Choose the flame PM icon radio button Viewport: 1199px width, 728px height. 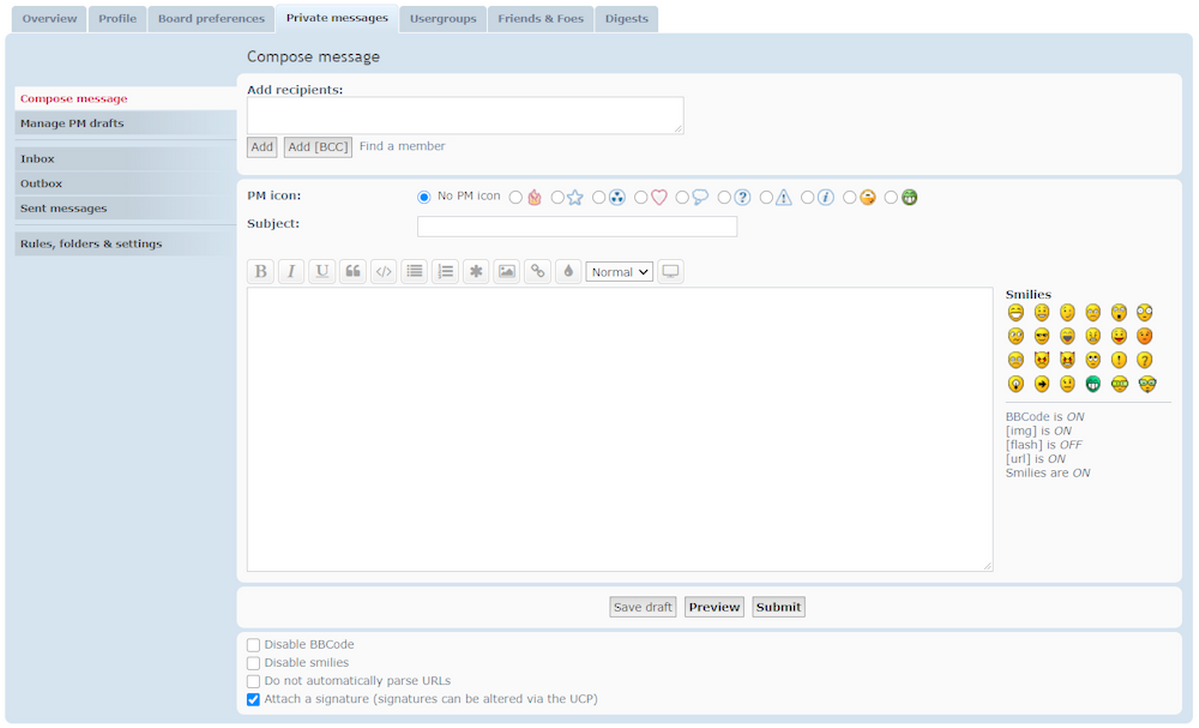click(515, 197)
